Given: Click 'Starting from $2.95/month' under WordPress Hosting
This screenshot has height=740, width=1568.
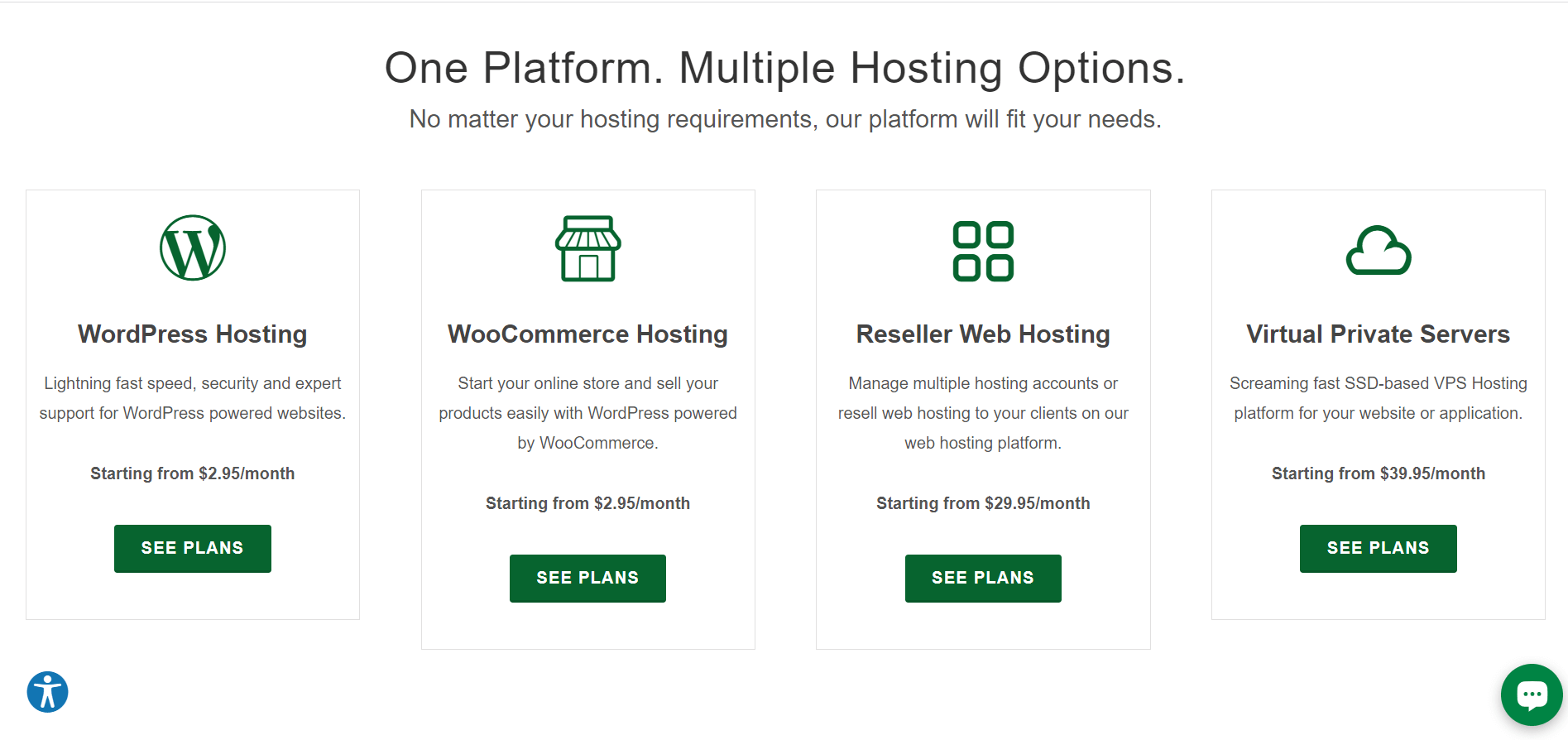Looking at the screenshot, I should [193, 473].
